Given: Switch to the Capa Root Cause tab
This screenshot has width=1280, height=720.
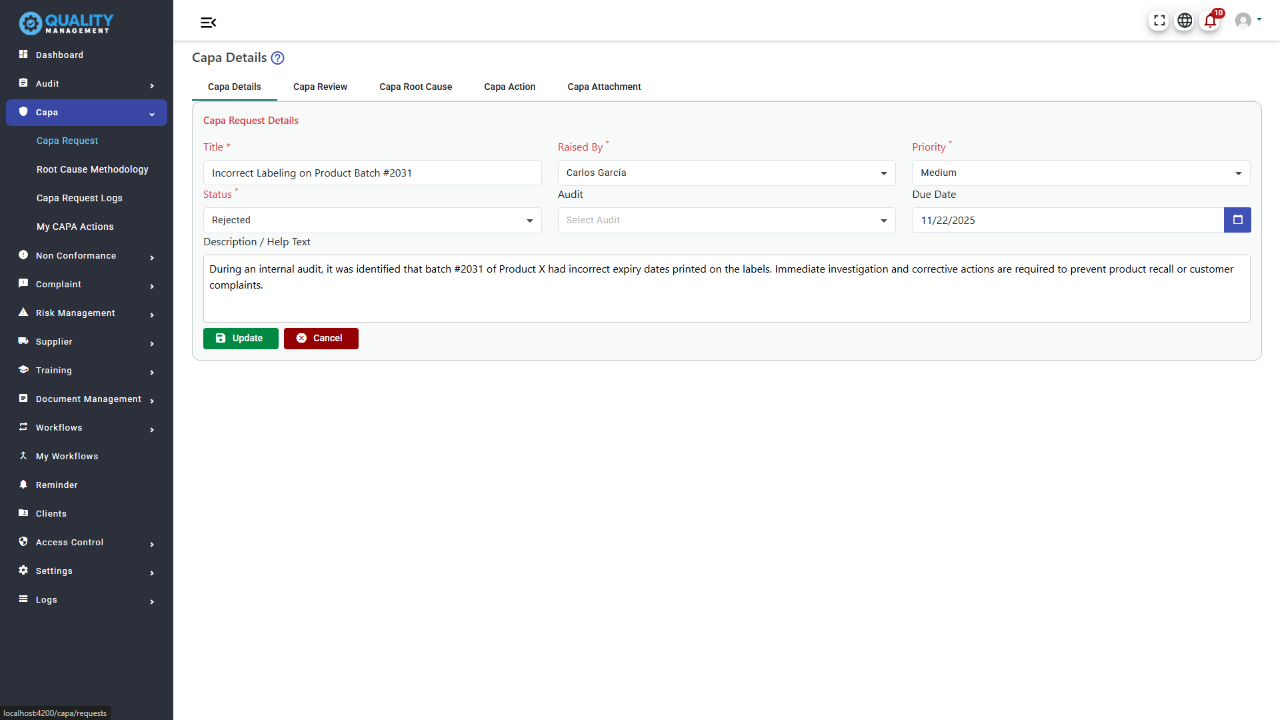Looking at the screenshot, I should click(x=415, y=87).
